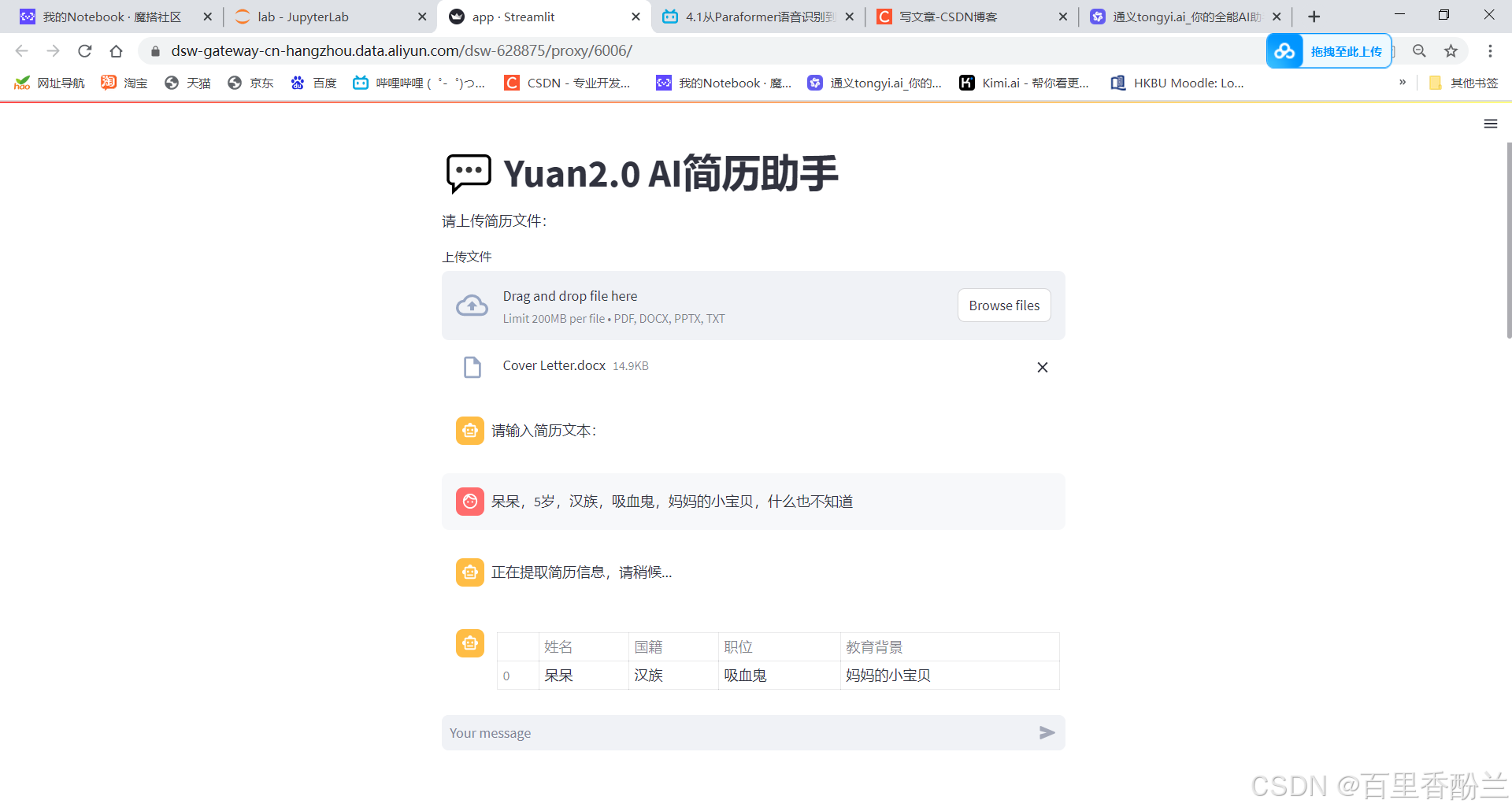
Task: Open a new browser tab
Action: point(1314,17)
